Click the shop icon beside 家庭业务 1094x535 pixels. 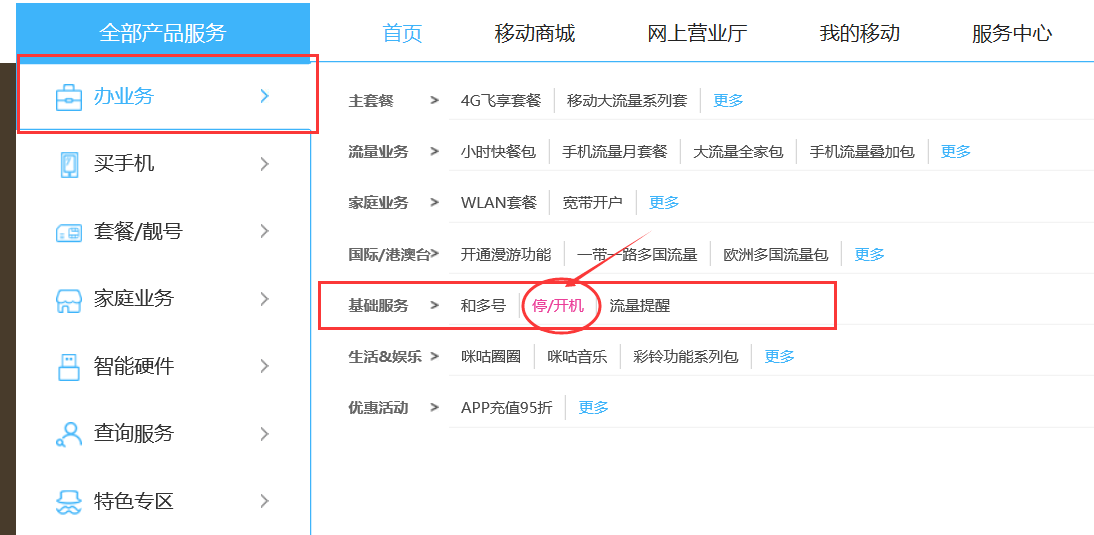click(x=68, y=299)
